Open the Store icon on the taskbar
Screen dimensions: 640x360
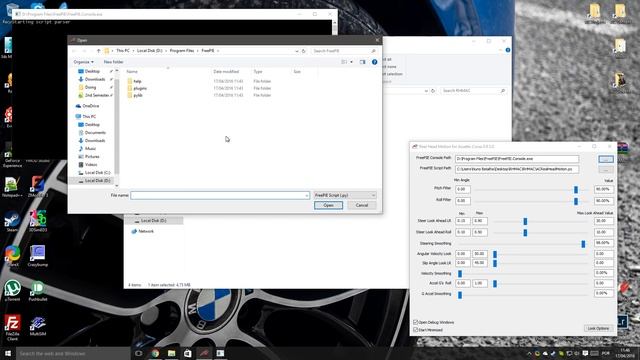coord(188,353)
